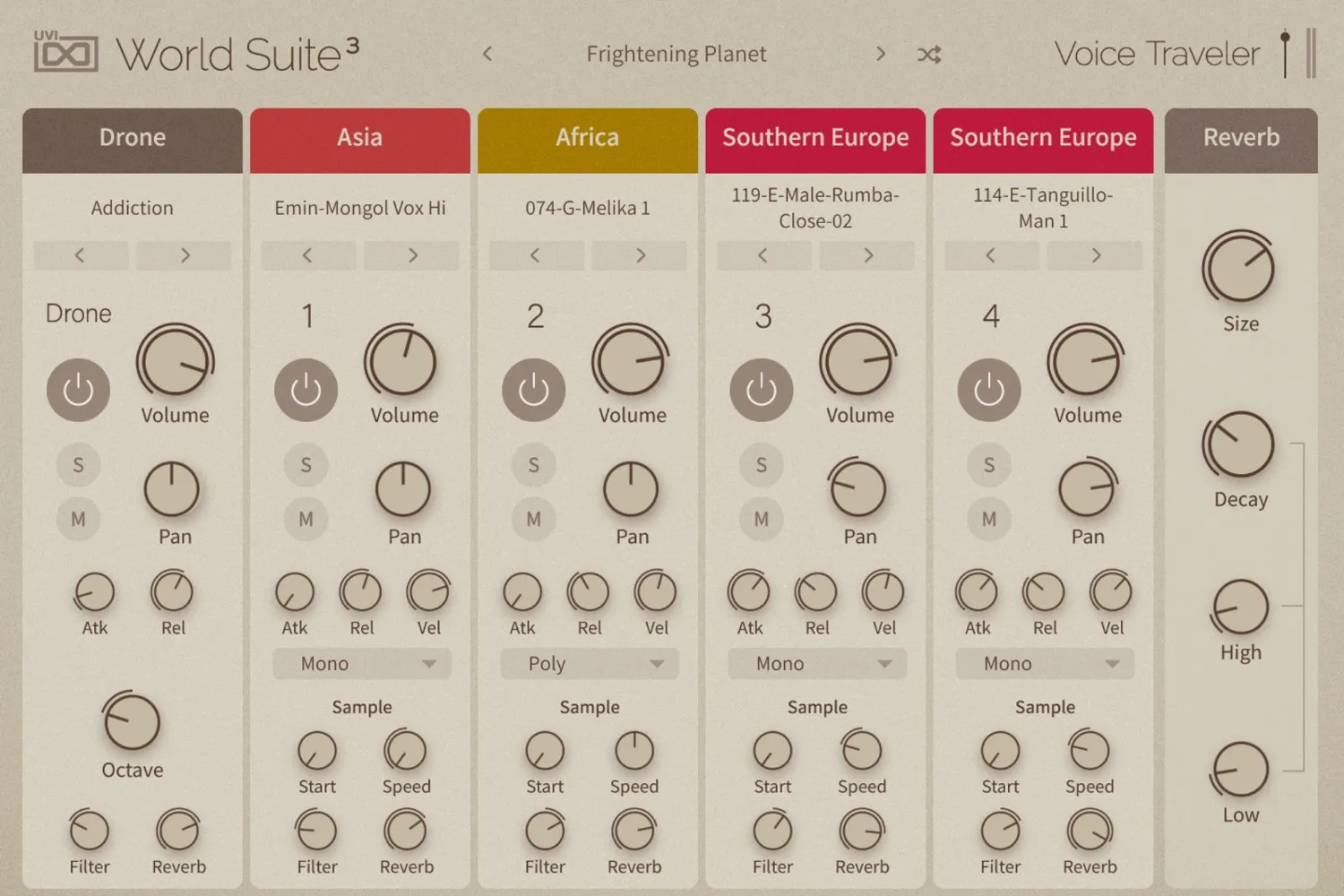This screenshot has width=1344, height=896.
Task: Go to the next preset after Frightening Planet
Action: 881,54
